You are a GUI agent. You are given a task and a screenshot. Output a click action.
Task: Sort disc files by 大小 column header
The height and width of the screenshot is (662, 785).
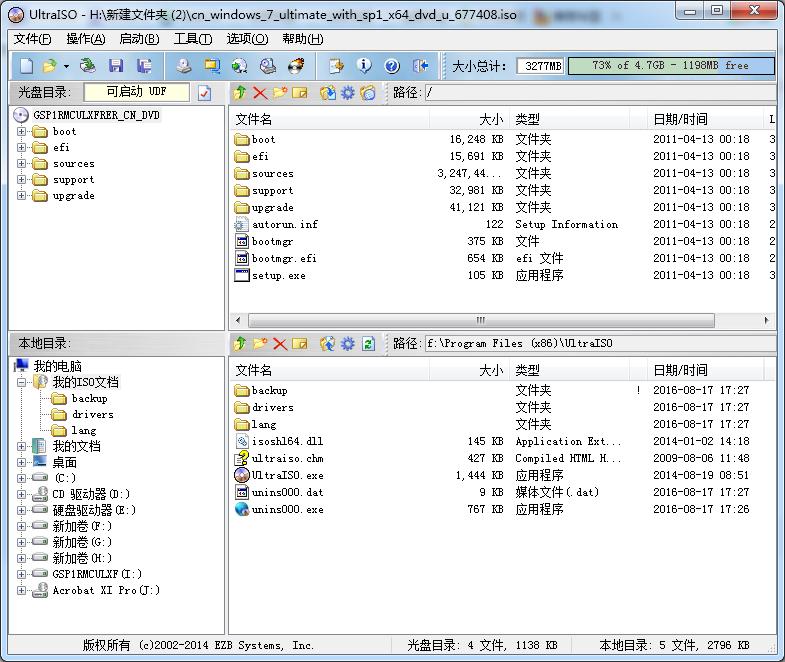click(469, 119)
